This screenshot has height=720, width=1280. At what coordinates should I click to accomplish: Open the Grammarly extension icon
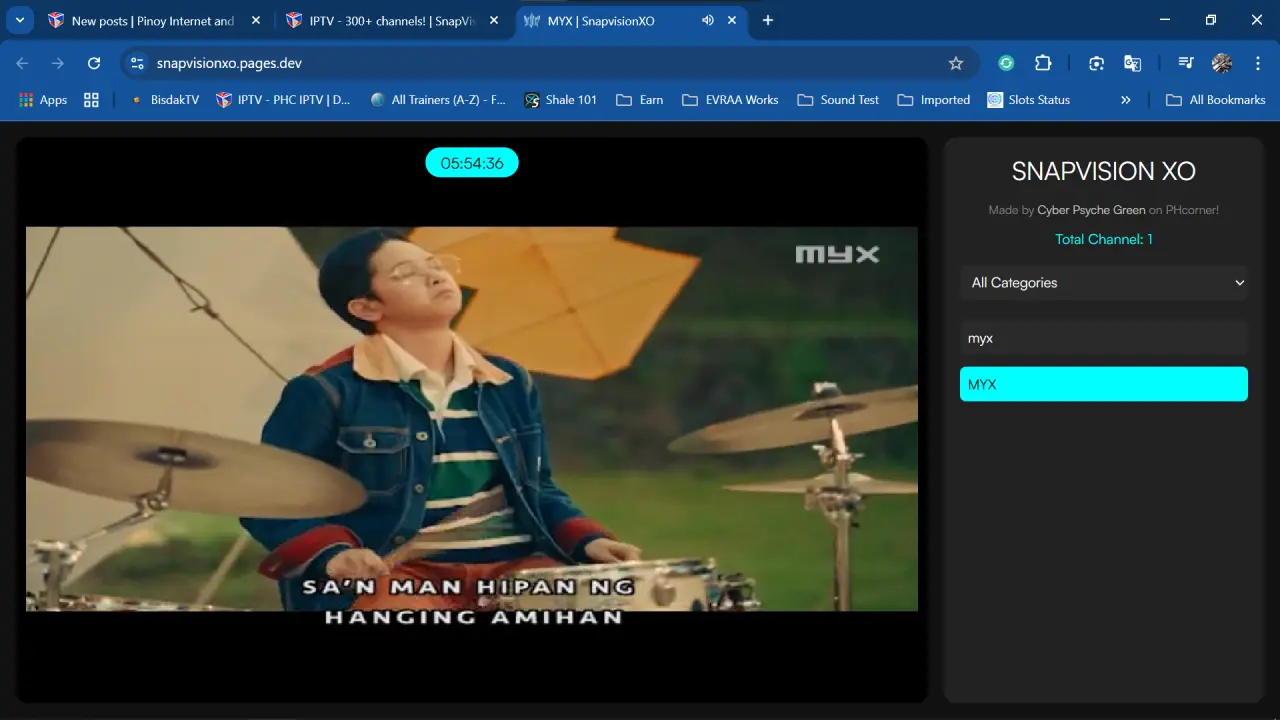click(1006, 63)
